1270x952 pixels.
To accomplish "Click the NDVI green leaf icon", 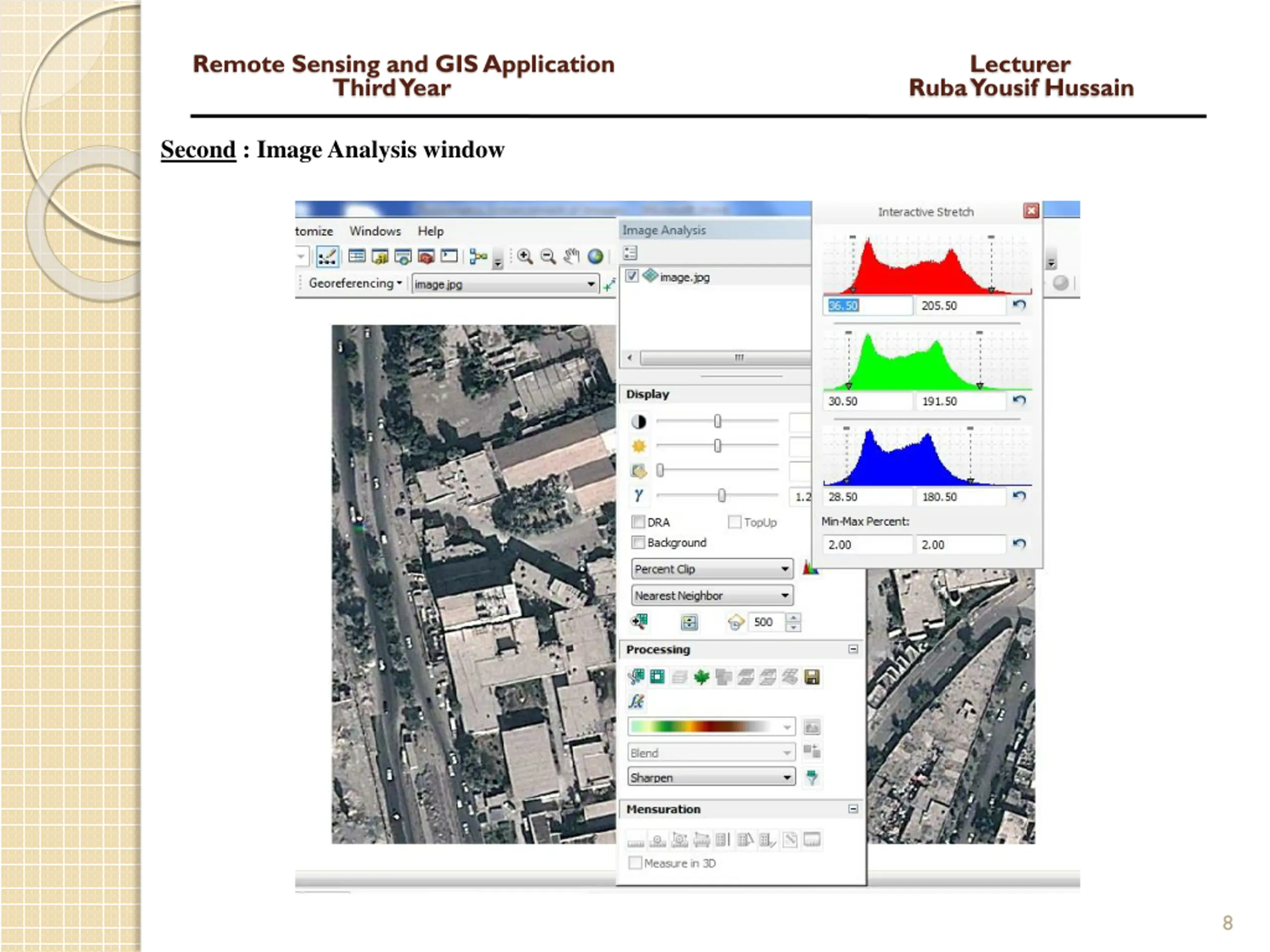I will point(701,677).
